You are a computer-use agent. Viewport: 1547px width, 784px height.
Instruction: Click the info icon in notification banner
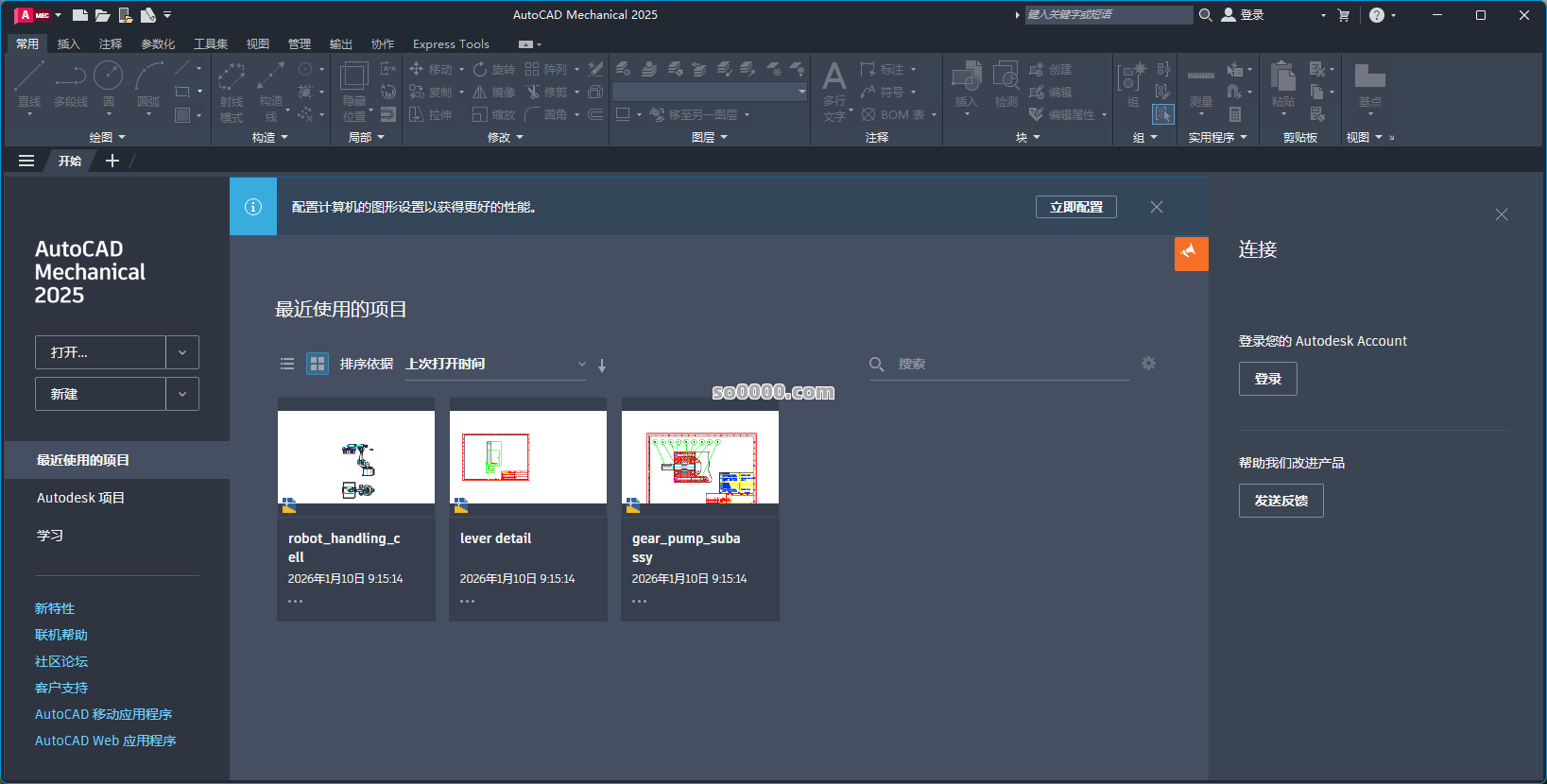tap(253, 207)
